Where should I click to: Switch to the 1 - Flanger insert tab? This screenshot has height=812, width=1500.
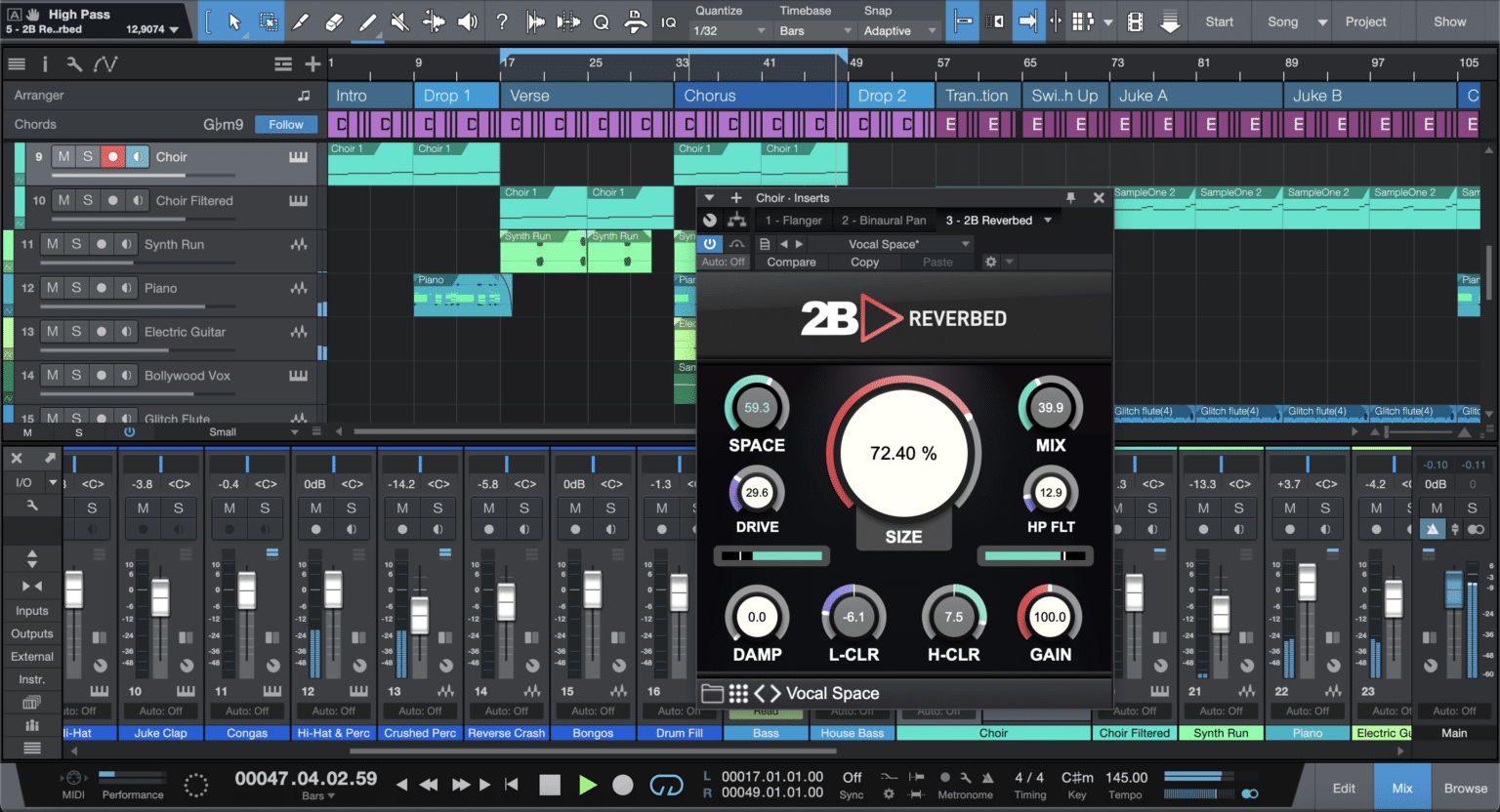[x=793, y=220]
